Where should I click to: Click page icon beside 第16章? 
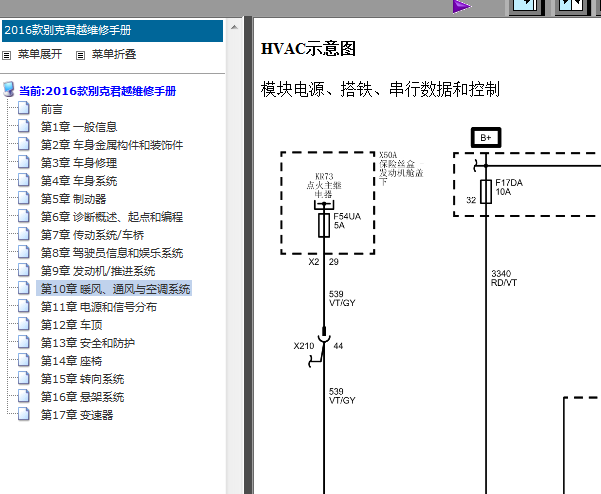(24, 397)
